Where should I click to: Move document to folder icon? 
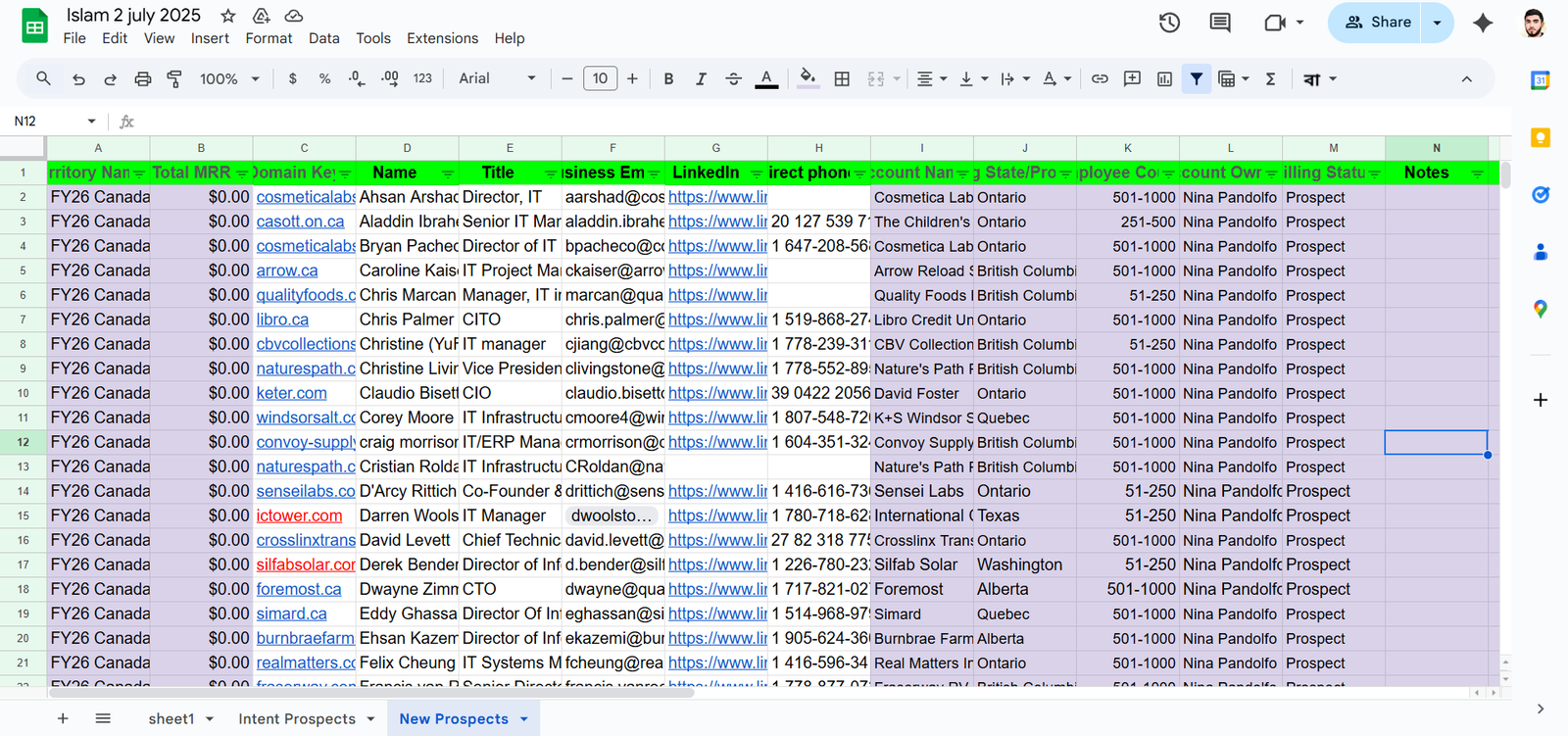(x=261, y=16)
